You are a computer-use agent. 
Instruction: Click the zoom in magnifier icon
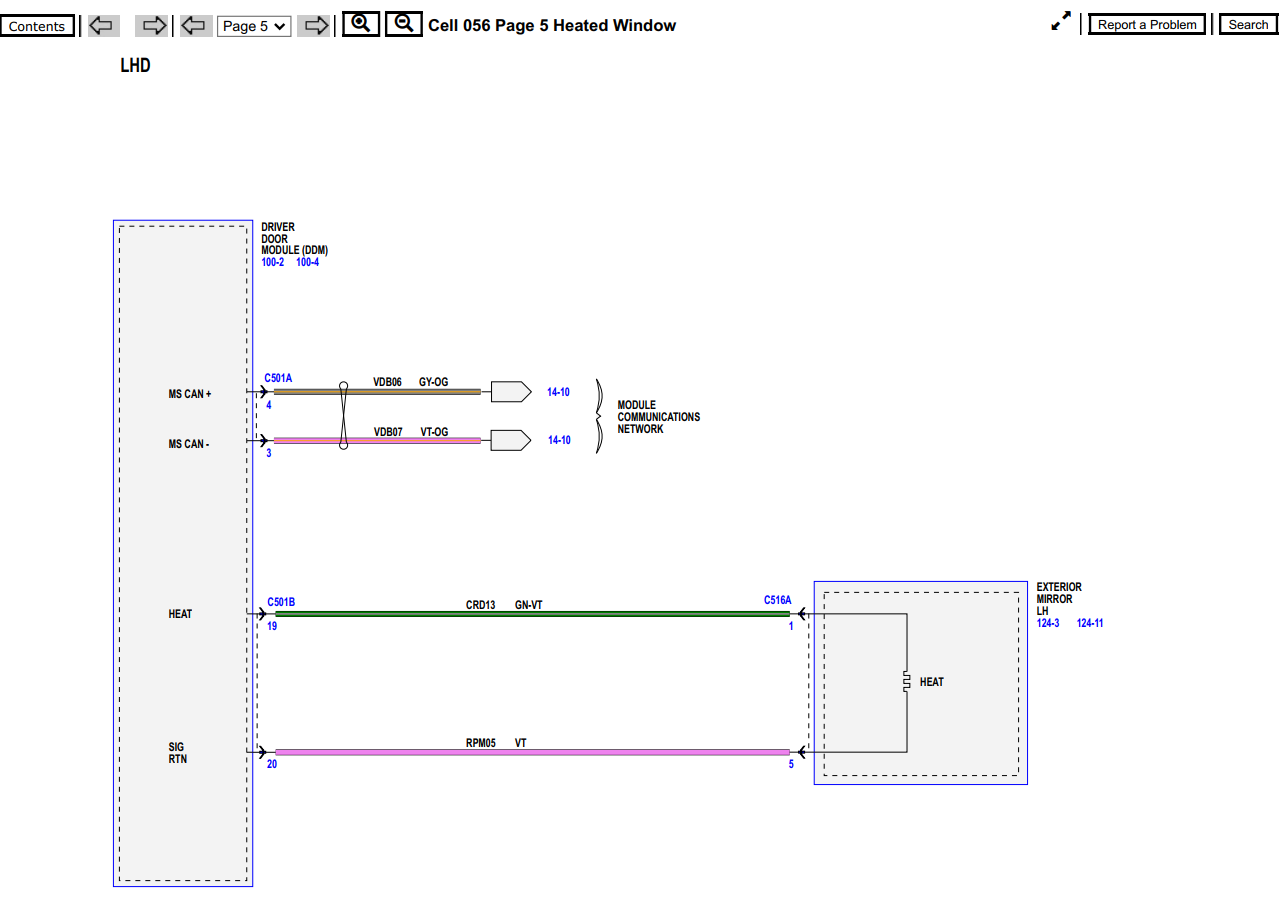(360, 23)
